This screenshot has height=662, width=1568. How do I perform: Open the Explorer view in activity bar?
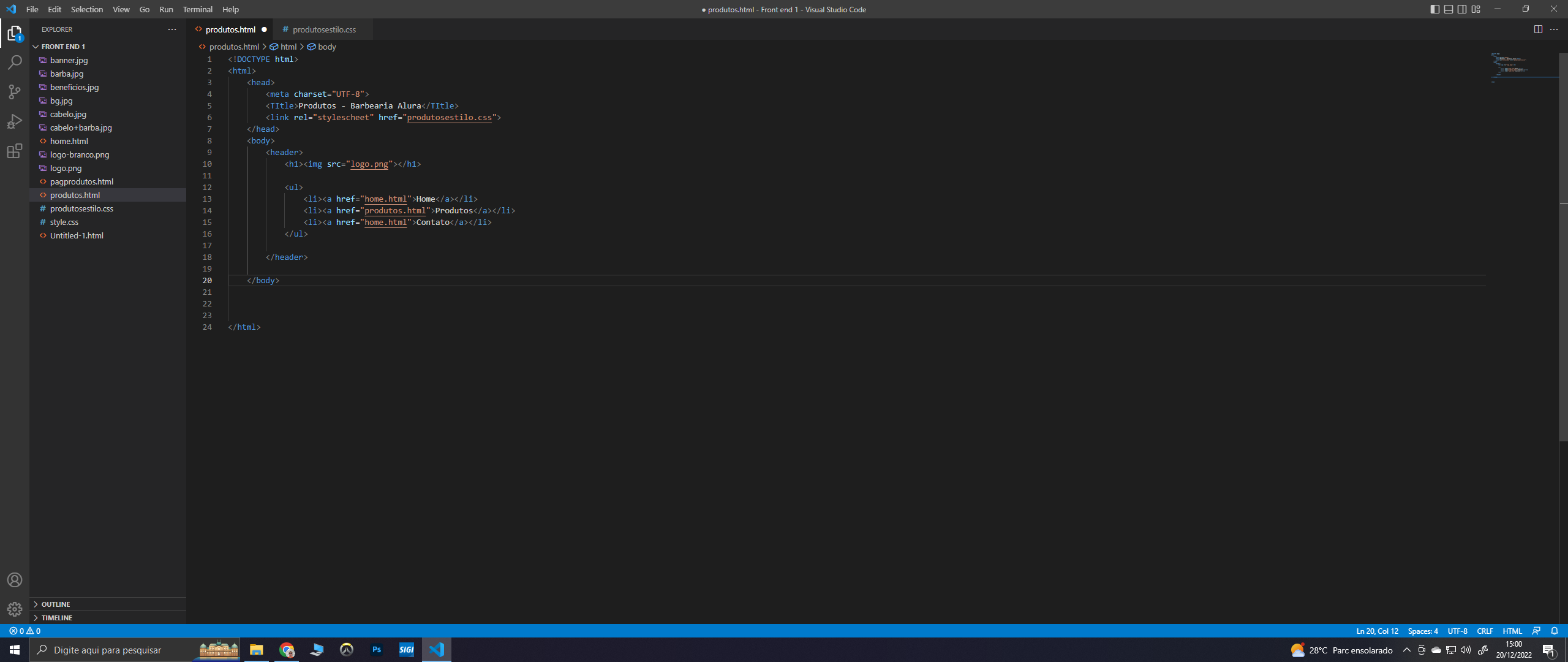point(15,33)
